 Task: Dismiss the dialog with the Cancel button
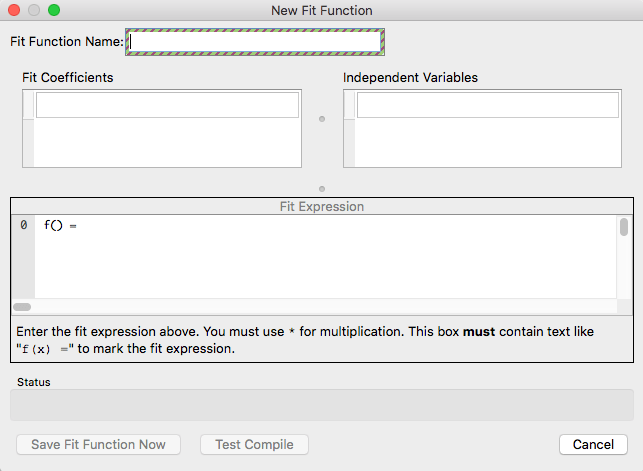click(x=593, y=444)
